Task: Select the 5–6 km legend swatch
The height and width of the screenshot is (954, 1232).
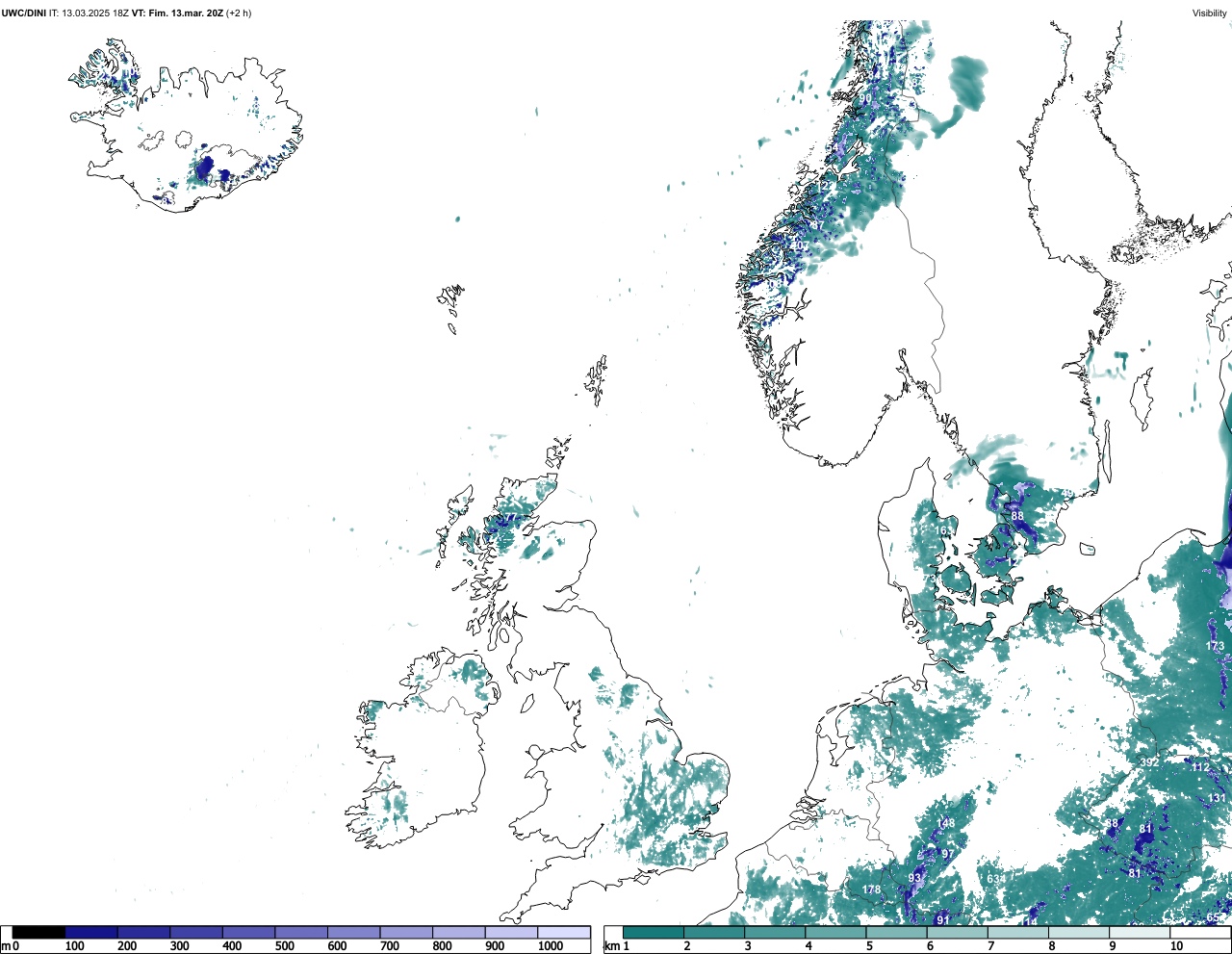Action: point(897,933)
